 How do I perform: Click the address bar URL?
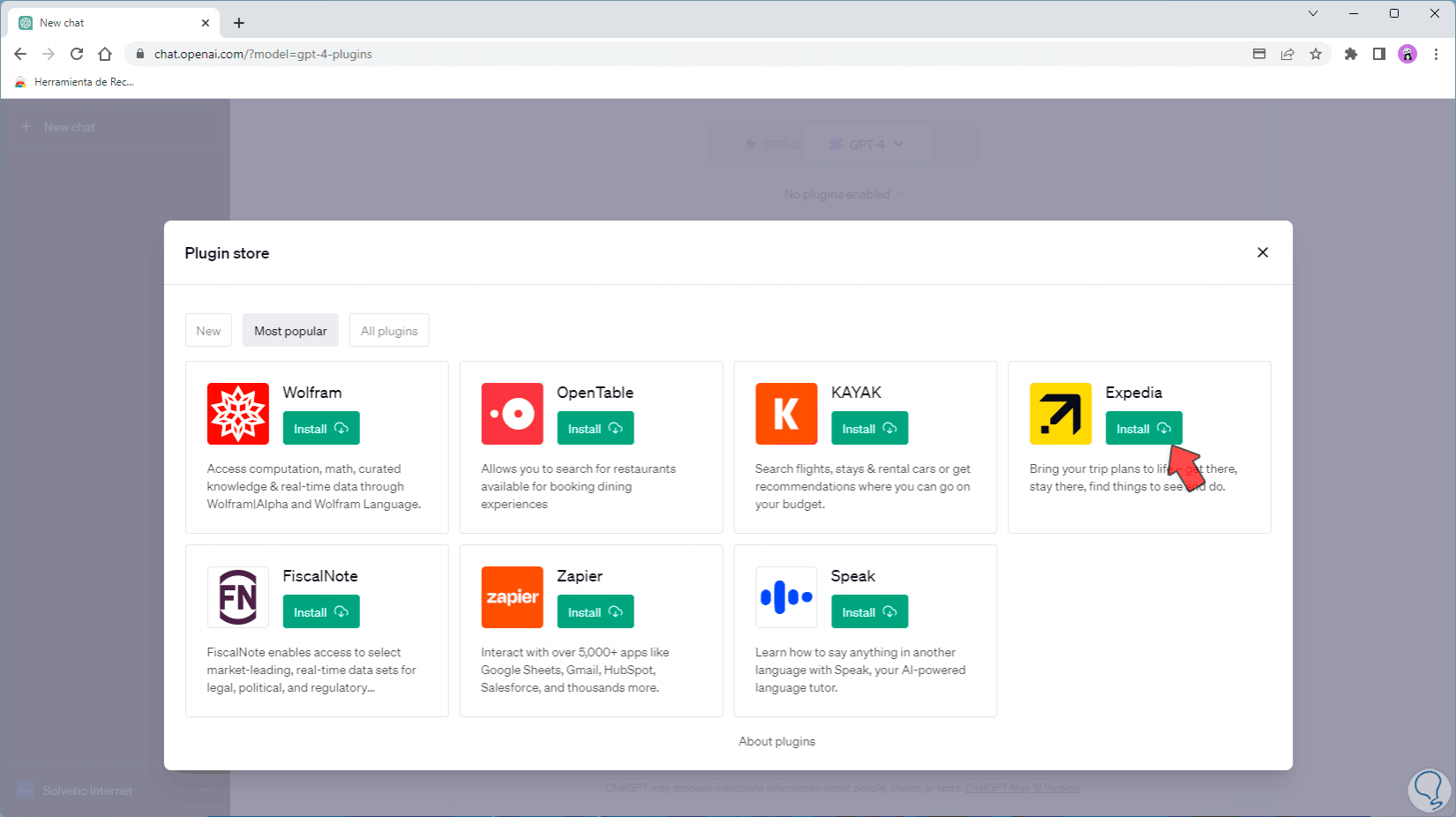click(x=263, y=54)
